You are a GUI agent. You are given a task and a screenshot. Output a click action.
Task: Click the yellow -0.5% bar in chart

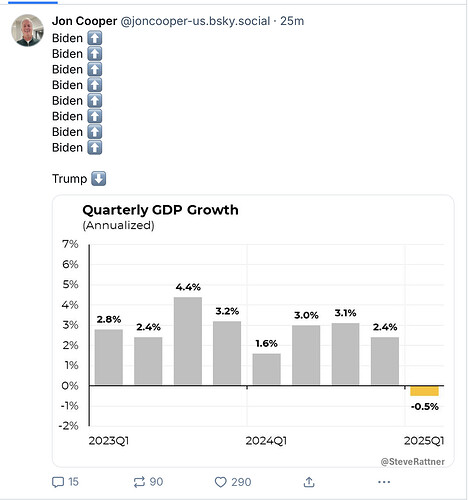[424, 391]
